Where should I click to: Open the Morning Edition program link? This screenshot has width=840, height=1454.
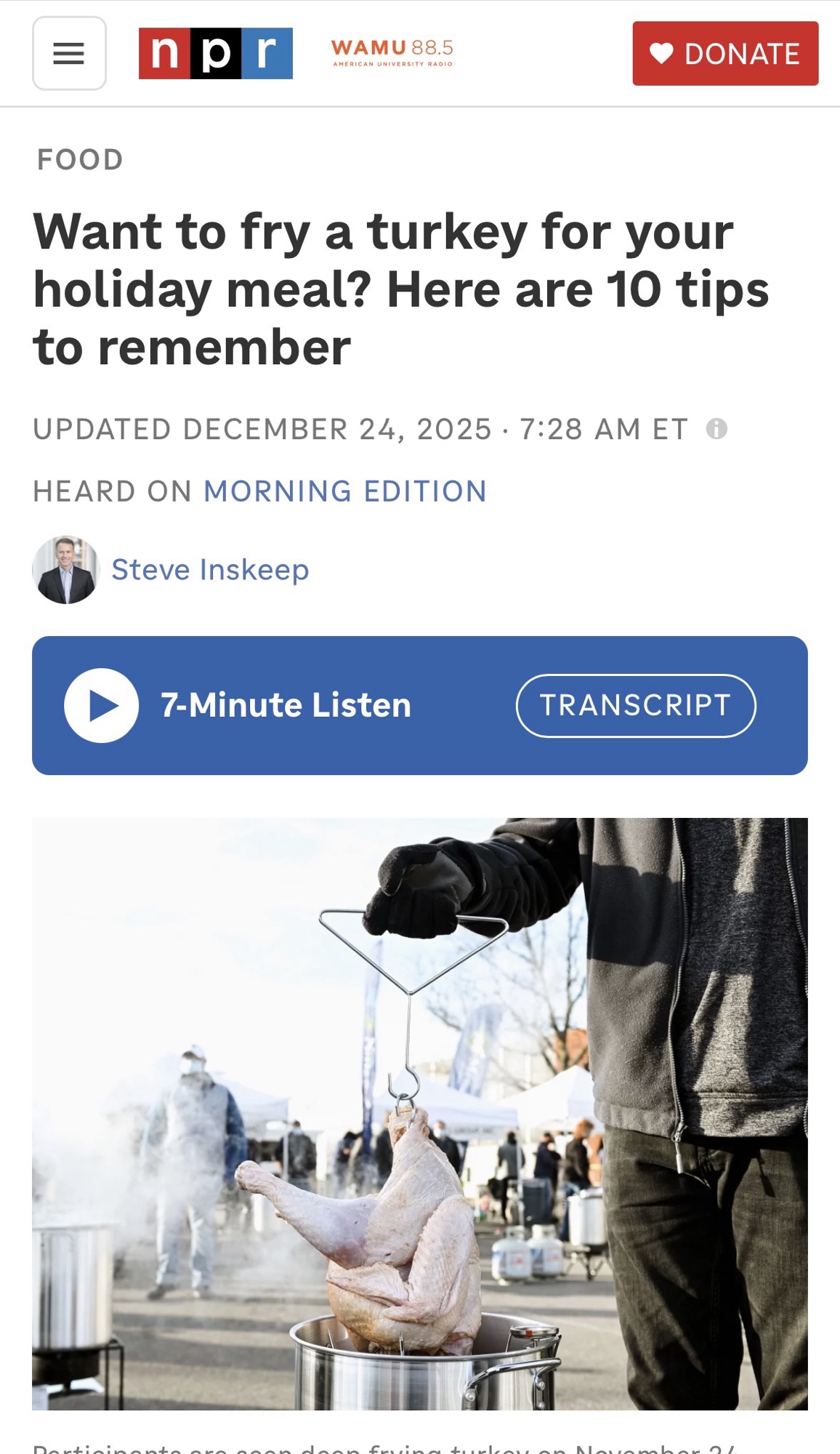345,491
